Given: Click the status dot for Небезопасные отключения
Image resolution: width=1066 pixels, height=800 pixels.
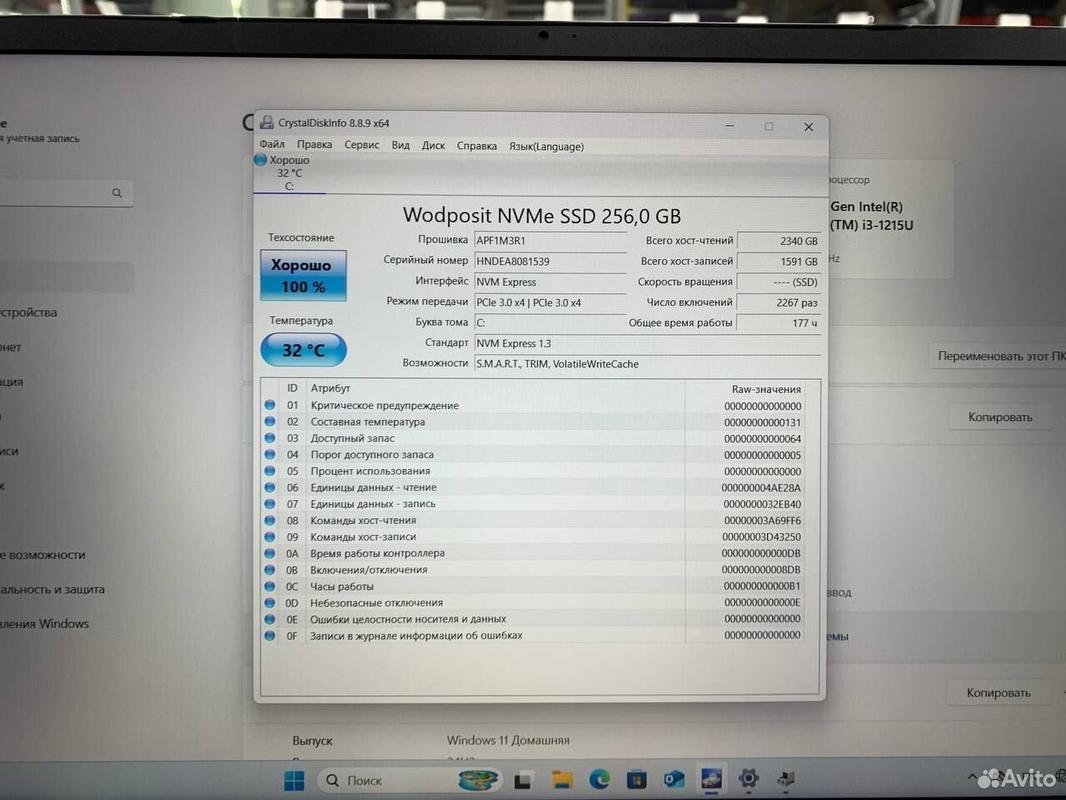Looking at the screenshot, I should [270, 603].
